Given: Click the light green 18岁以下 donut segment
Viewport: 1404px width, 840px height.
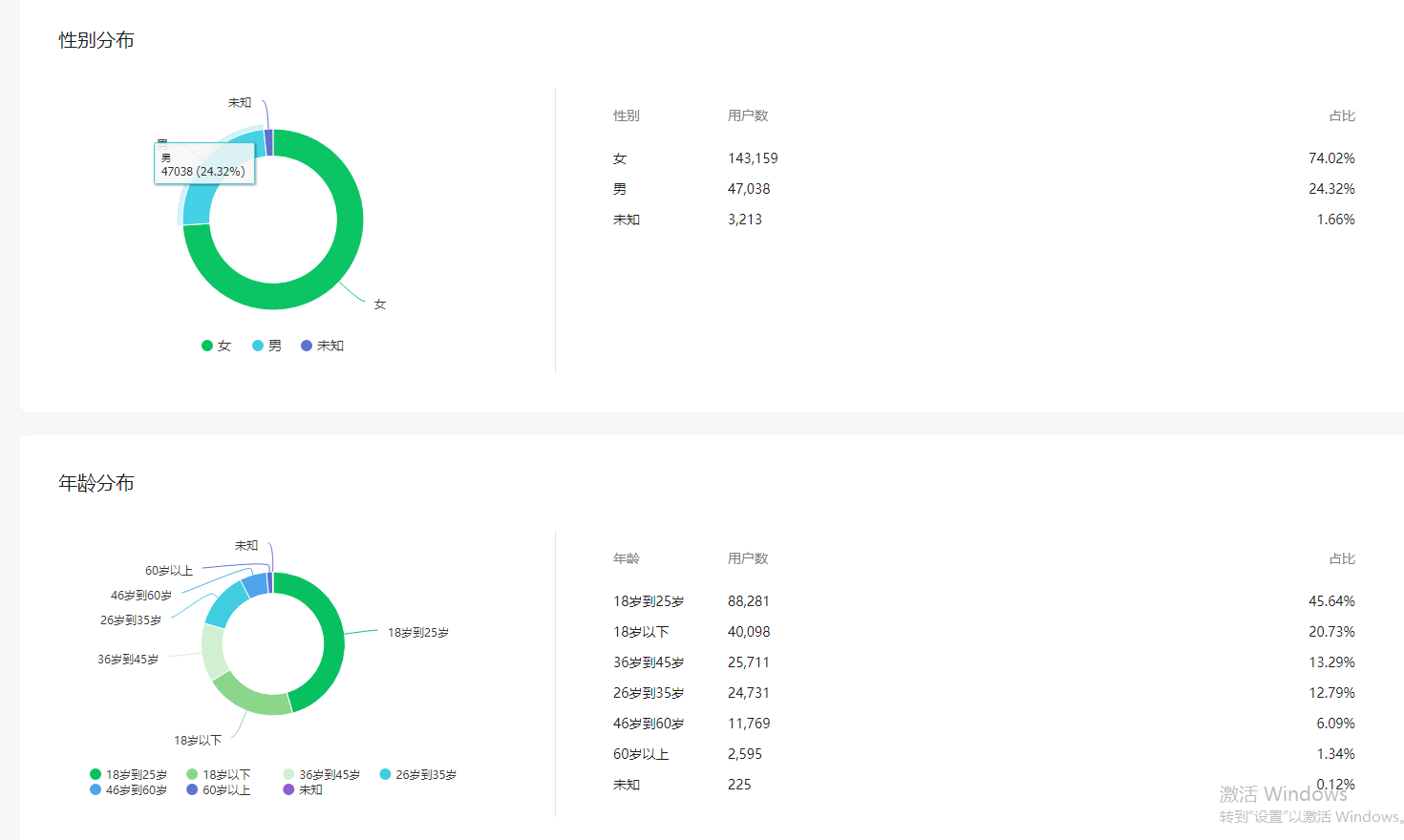Looking at the screenshot, I should point(250,697).
